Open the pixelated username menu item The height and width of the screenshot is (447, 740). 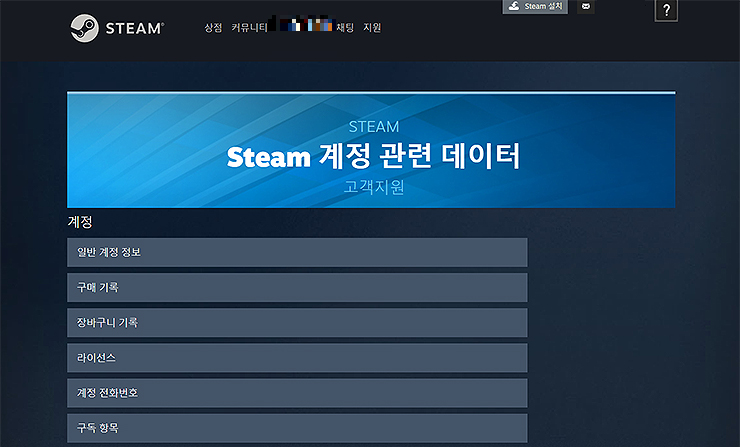pyautogui.click(x=302, y=24)
